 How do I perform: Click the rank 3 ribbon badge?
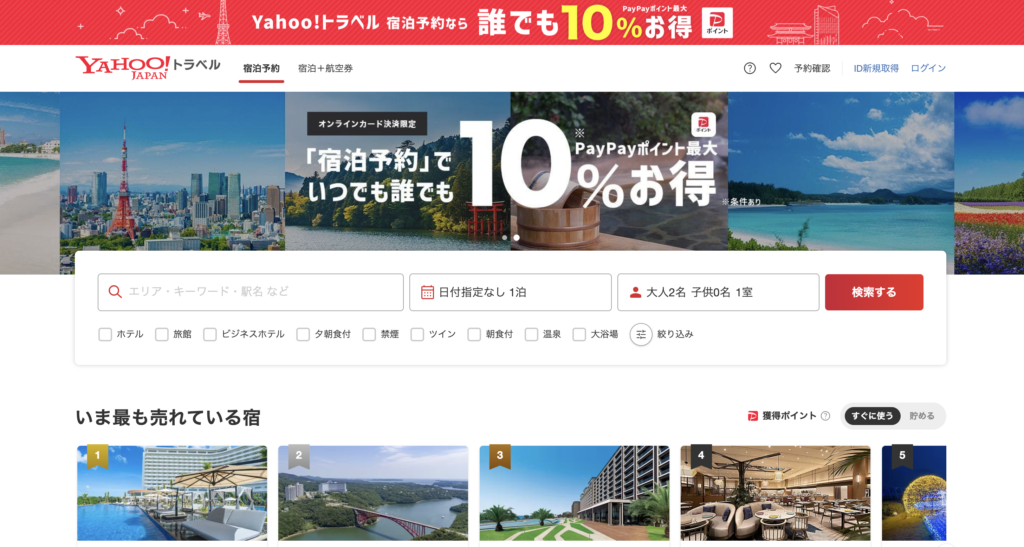(x=500, y=456)
